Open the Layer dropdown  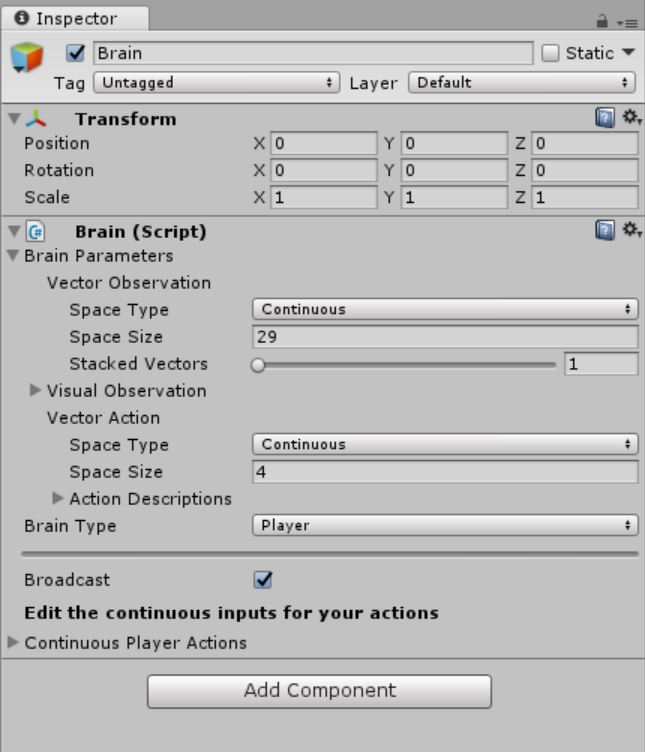click(522, 82)
